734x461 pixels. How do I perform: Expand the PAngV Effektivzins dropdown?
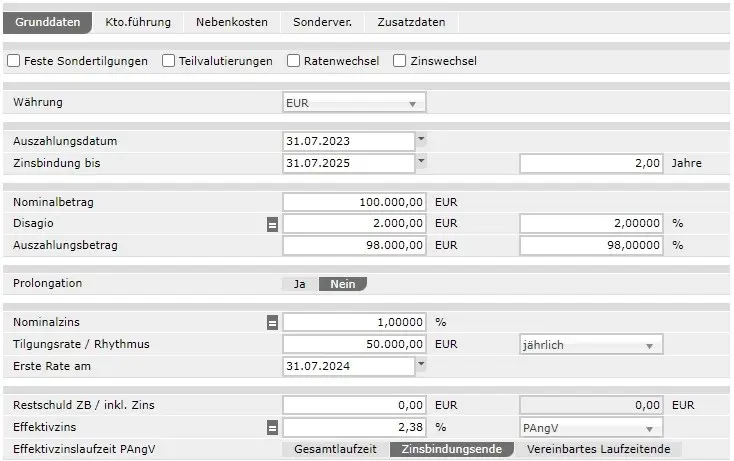590,428
